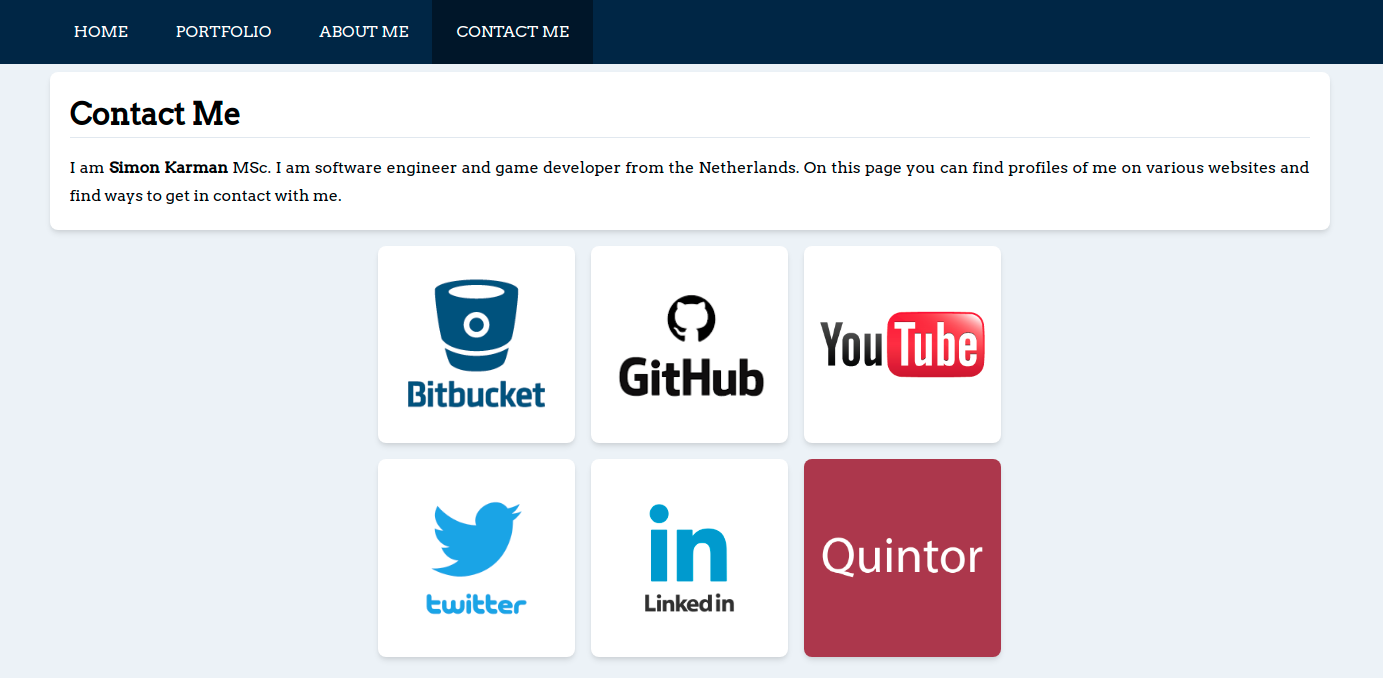This screenshot has height=678, width=1383.
Task: Click the Twitter bird icon
Action: 476,539
